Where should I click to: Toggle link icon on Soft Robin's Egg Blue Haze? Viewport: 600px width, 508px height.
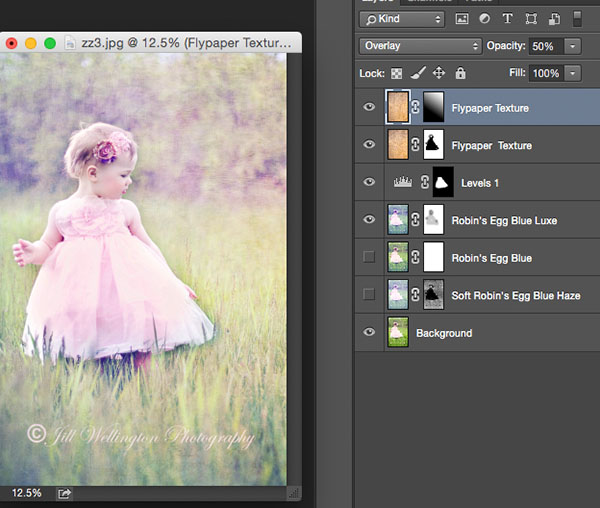pyautogui.click(x=416, y=294)
